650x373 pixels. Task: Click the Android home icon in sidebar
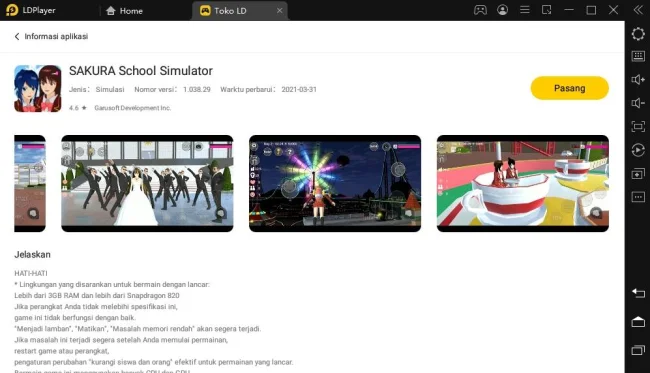[x=638, y=322]
